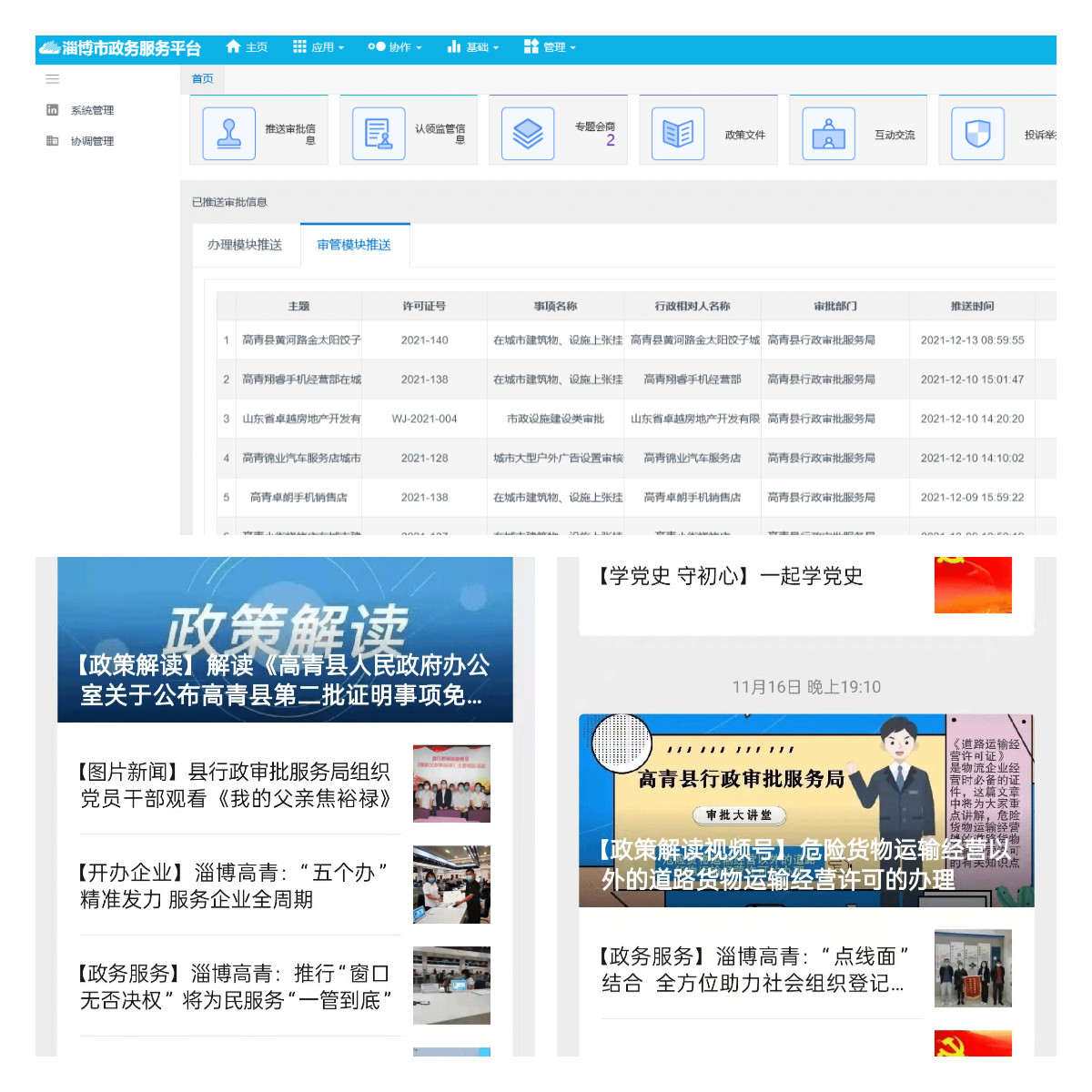The height and width of the screenshot is (1092, 1092).
Task: Open the 【开办企业】淄博高青 article link
Action: (x=234, y=885)
